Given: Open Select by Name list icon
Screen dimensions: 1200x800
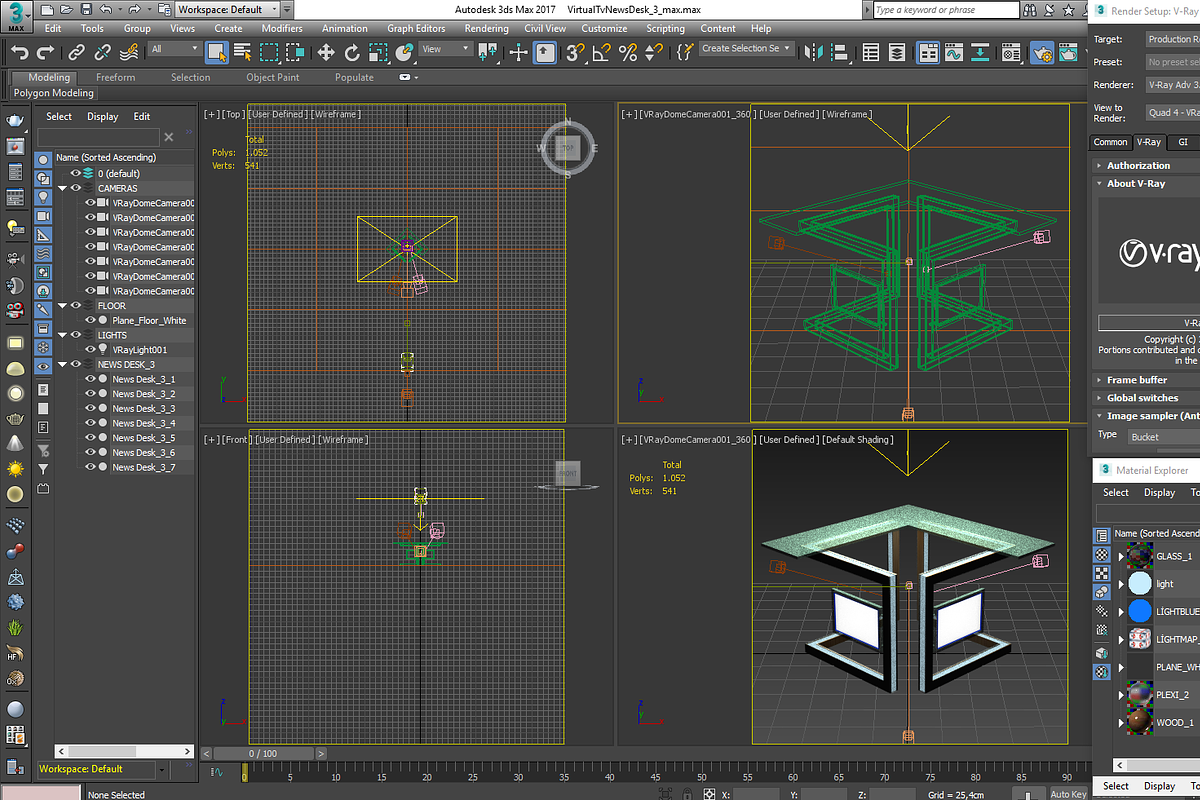Looking at the screenshot, I should tap(243, 52).
